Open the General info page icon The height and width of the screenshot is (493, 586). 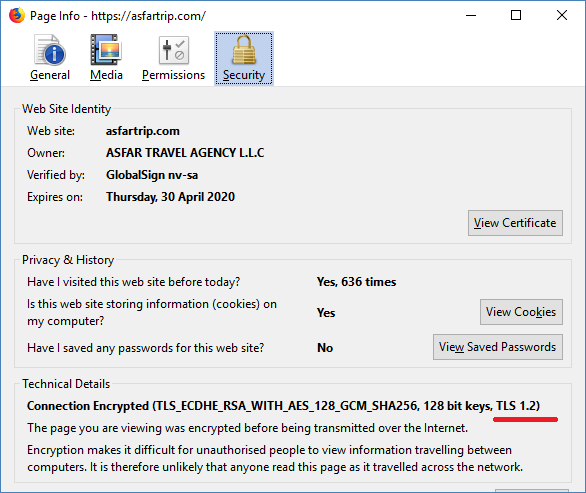point(50,50)
